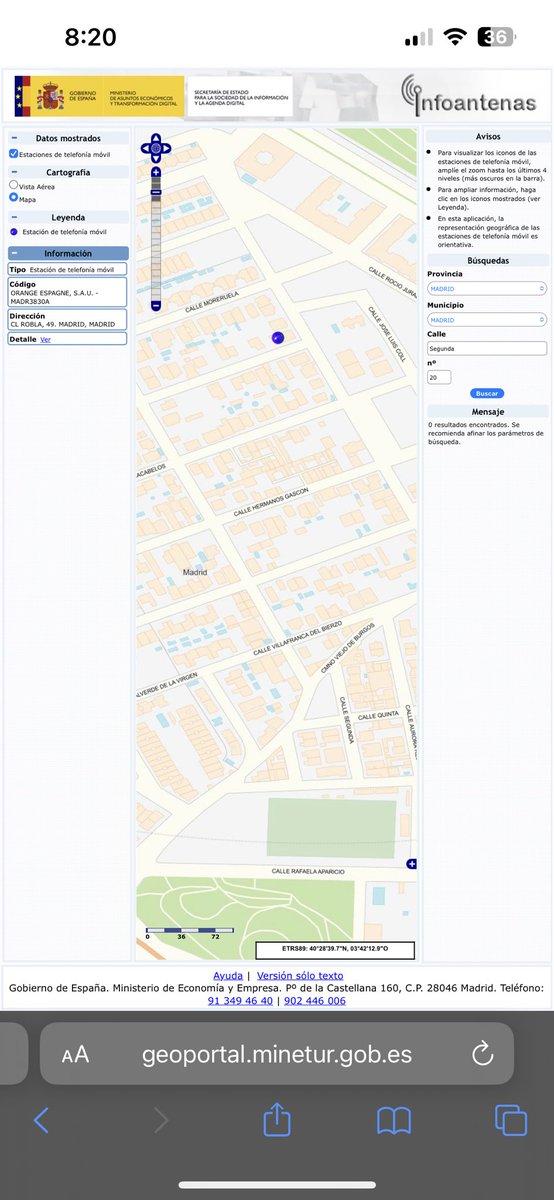Pan the map left with arrow control
Screen dimensions: 554x1200
pyautogui.click(x=144, y=149)
